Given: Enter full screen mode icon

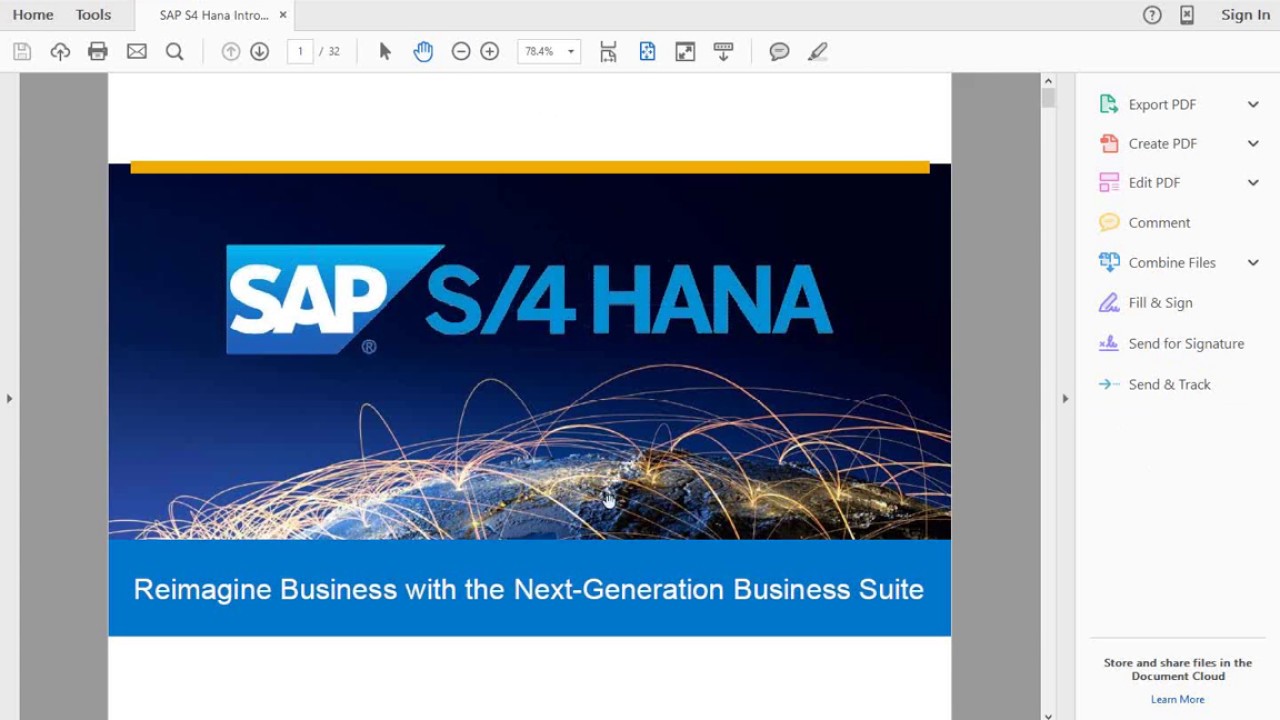Looking at the screenshot, I should click(685, 52).
